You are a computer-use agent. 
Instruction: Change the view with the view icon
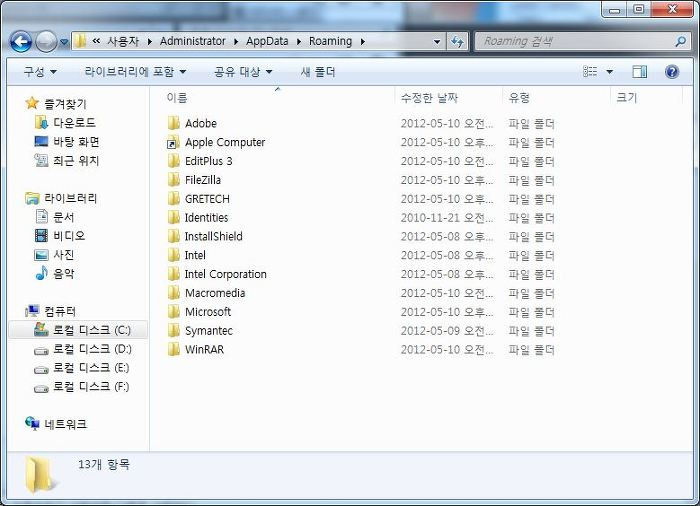pyautogui.click(x=590, y=71)
